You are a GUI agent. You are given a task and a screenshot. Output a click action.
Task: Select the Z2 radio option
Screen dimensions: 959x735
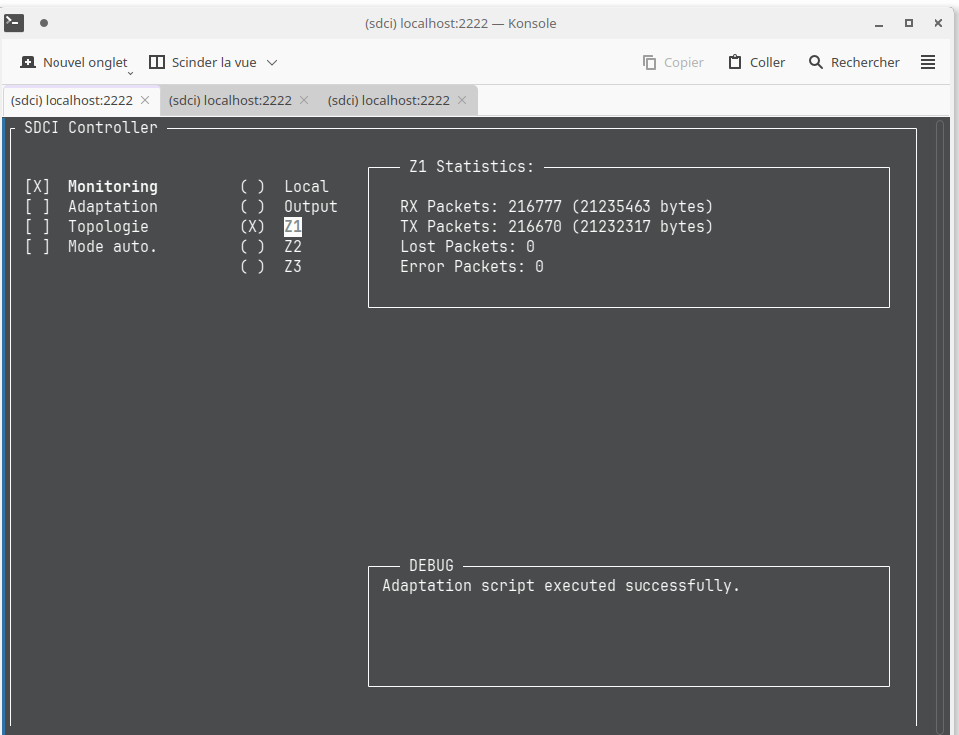[252, 247]
